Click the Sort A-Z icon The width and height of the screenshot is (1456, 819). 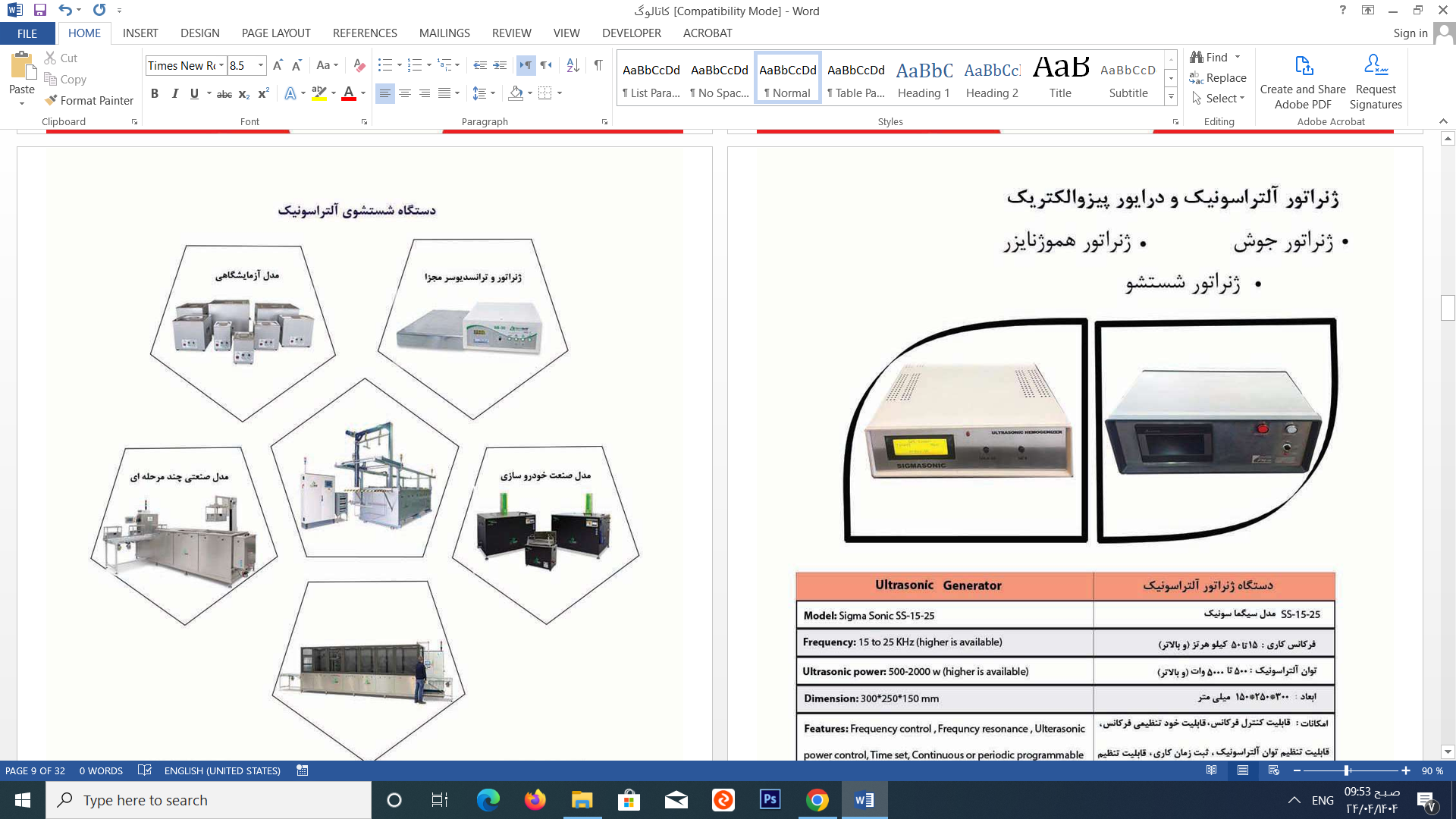(x=573, y=65)
